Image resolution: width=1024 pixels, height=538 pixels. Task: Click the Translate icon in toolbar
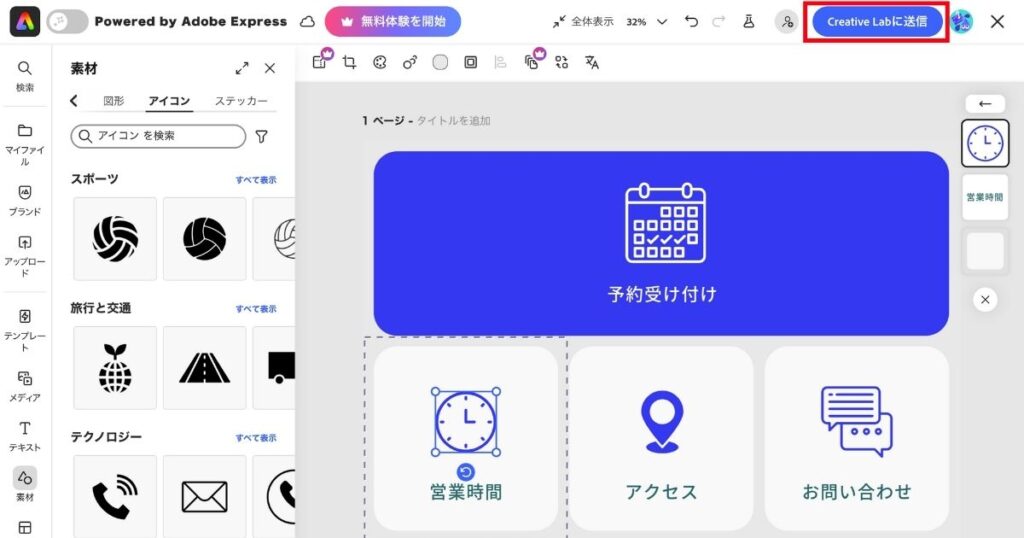[592, 62]
